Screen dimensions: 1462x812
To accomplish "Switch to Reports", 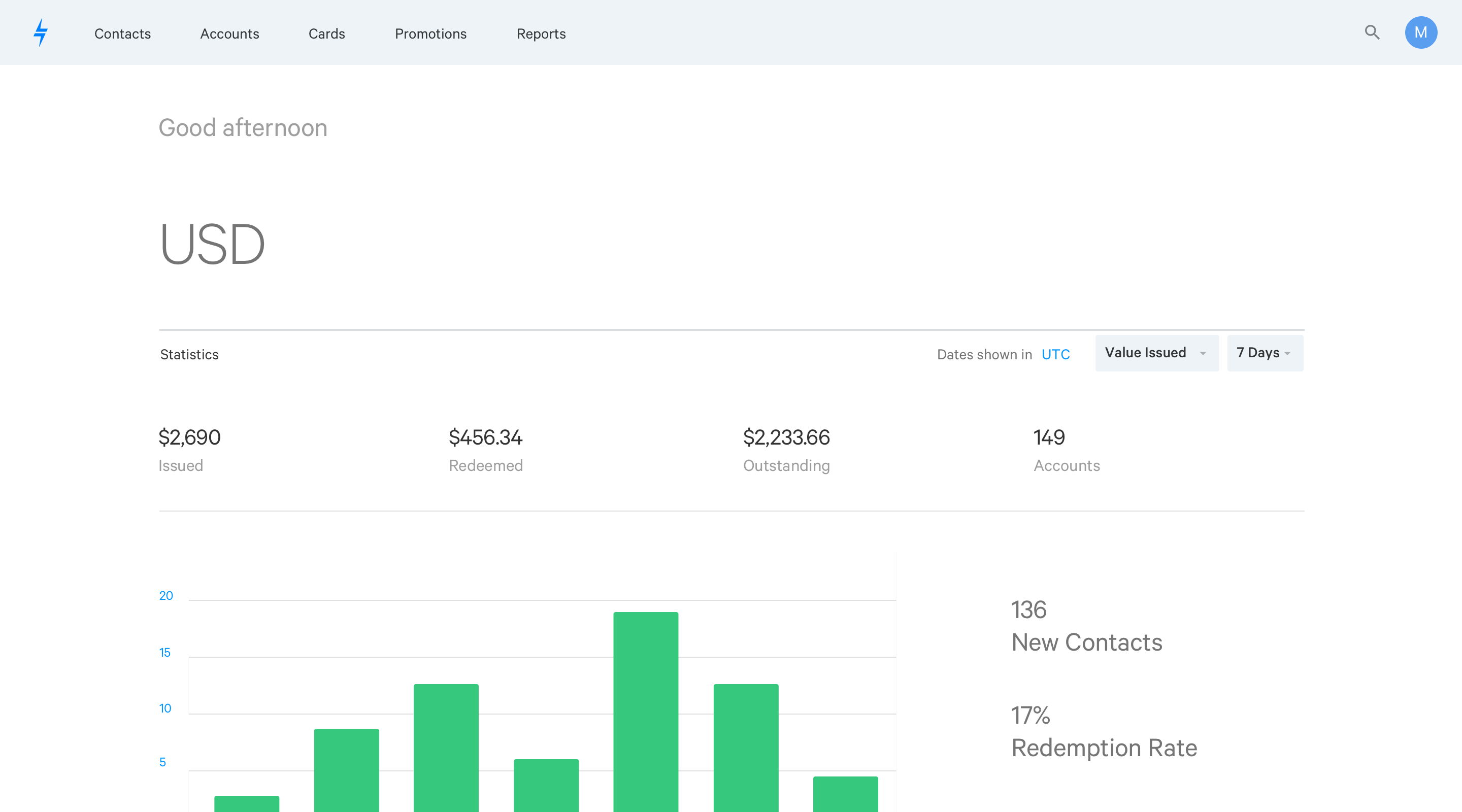I will (x=541, y=33).
